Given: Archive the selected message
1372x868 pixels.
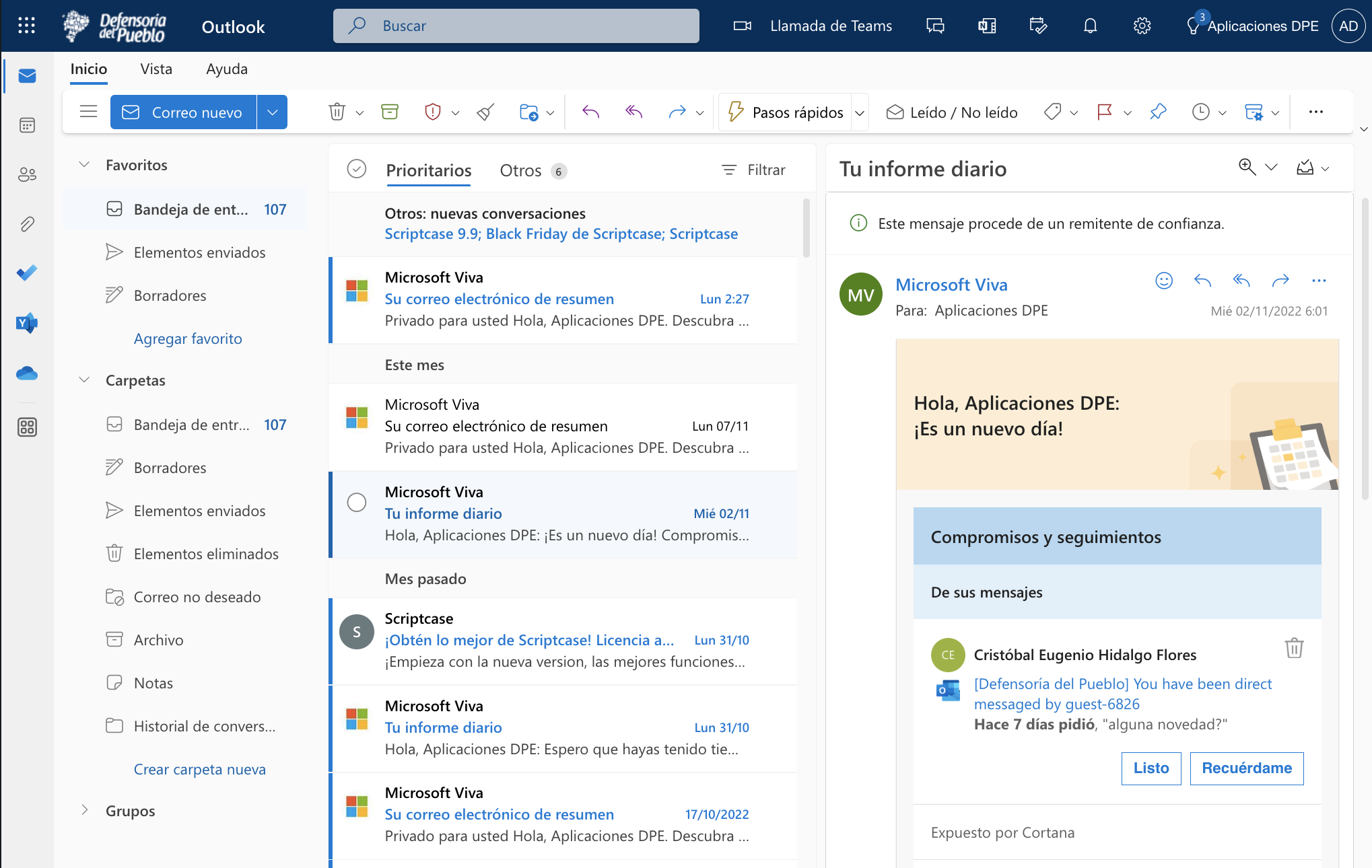Looking at the screenshot, I should [390, 112].
